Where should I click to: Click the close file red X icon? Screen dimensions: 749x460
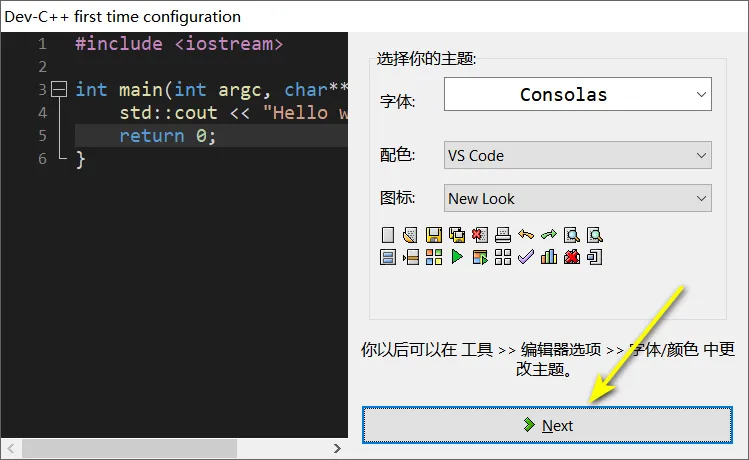[479, 236]
